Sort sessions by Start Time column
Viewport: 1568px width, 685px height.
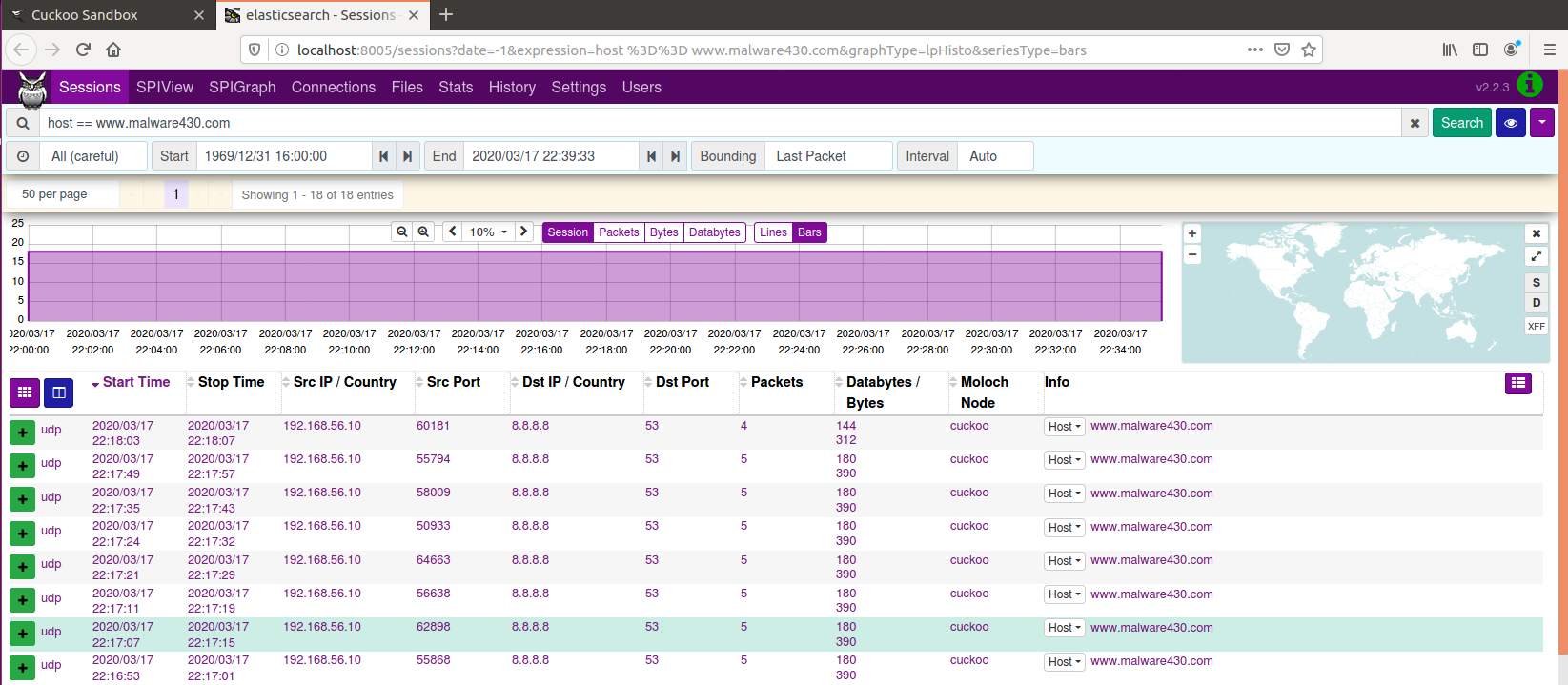coord(135,382)
